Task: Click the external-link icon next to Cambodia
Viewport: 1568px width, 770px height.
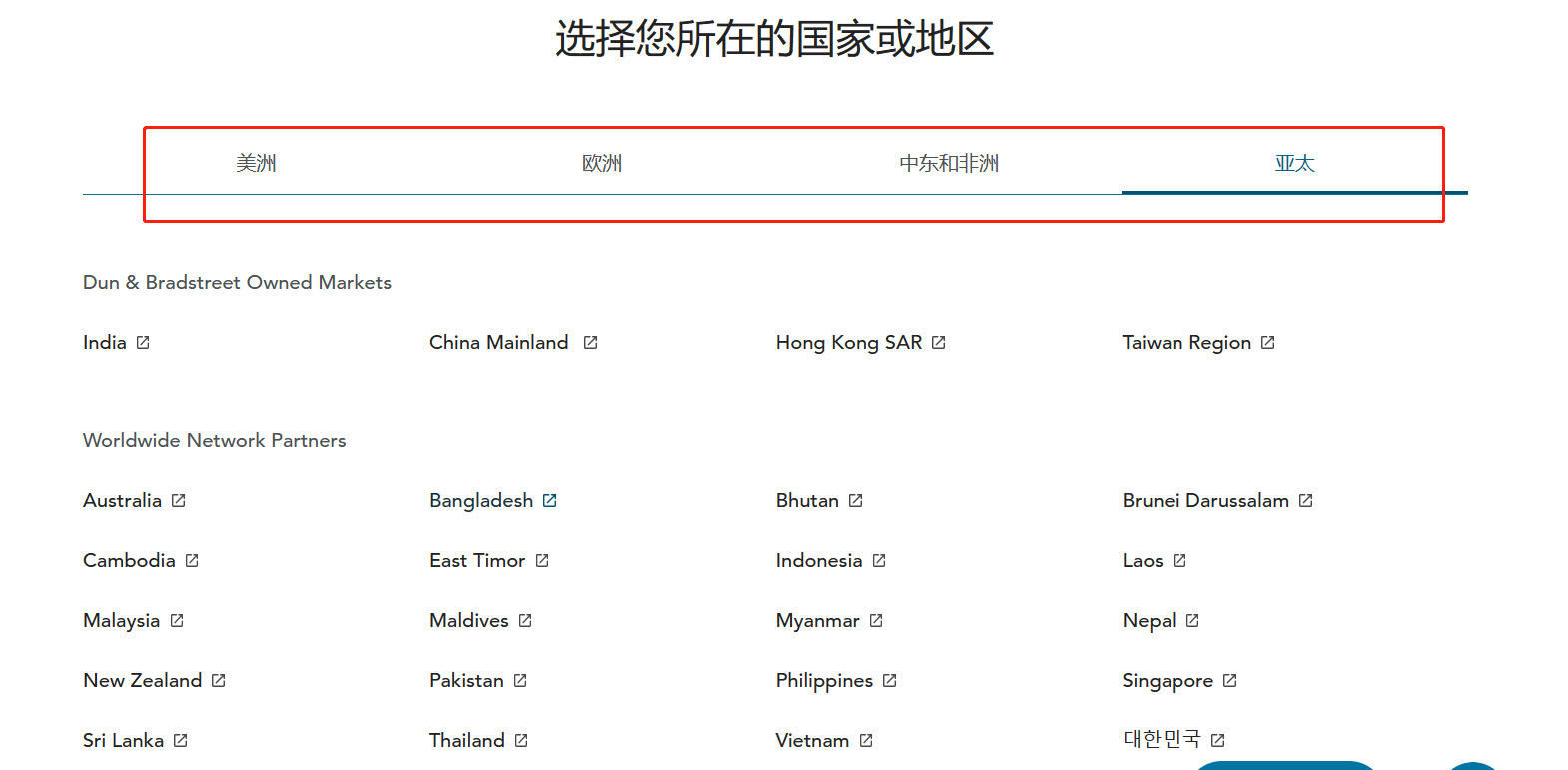Action: [x=192, y=560]
